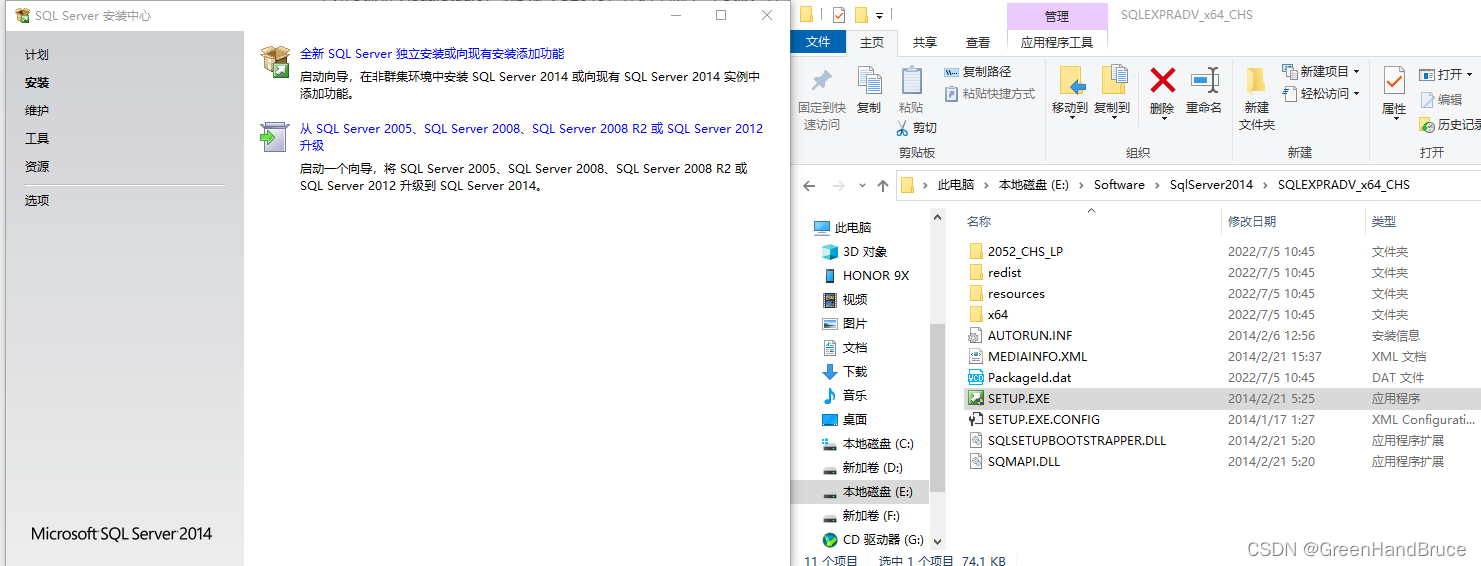This screenshot has height=566, width=1481.
Task: Select 下载 in the navigation pane
Action: click(854, 372)
